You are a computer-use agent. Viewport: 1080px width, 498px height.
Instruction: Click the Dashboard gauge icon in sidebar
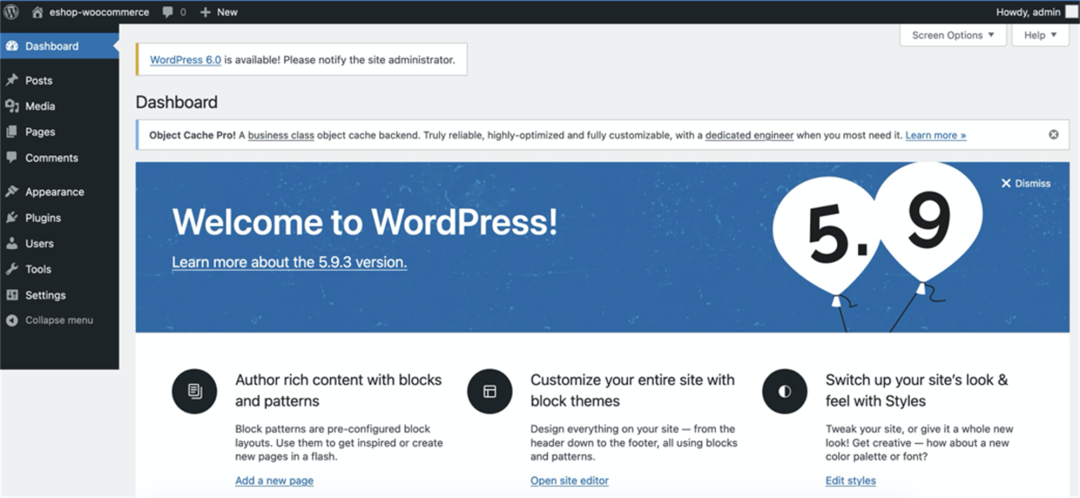(12, 46)
